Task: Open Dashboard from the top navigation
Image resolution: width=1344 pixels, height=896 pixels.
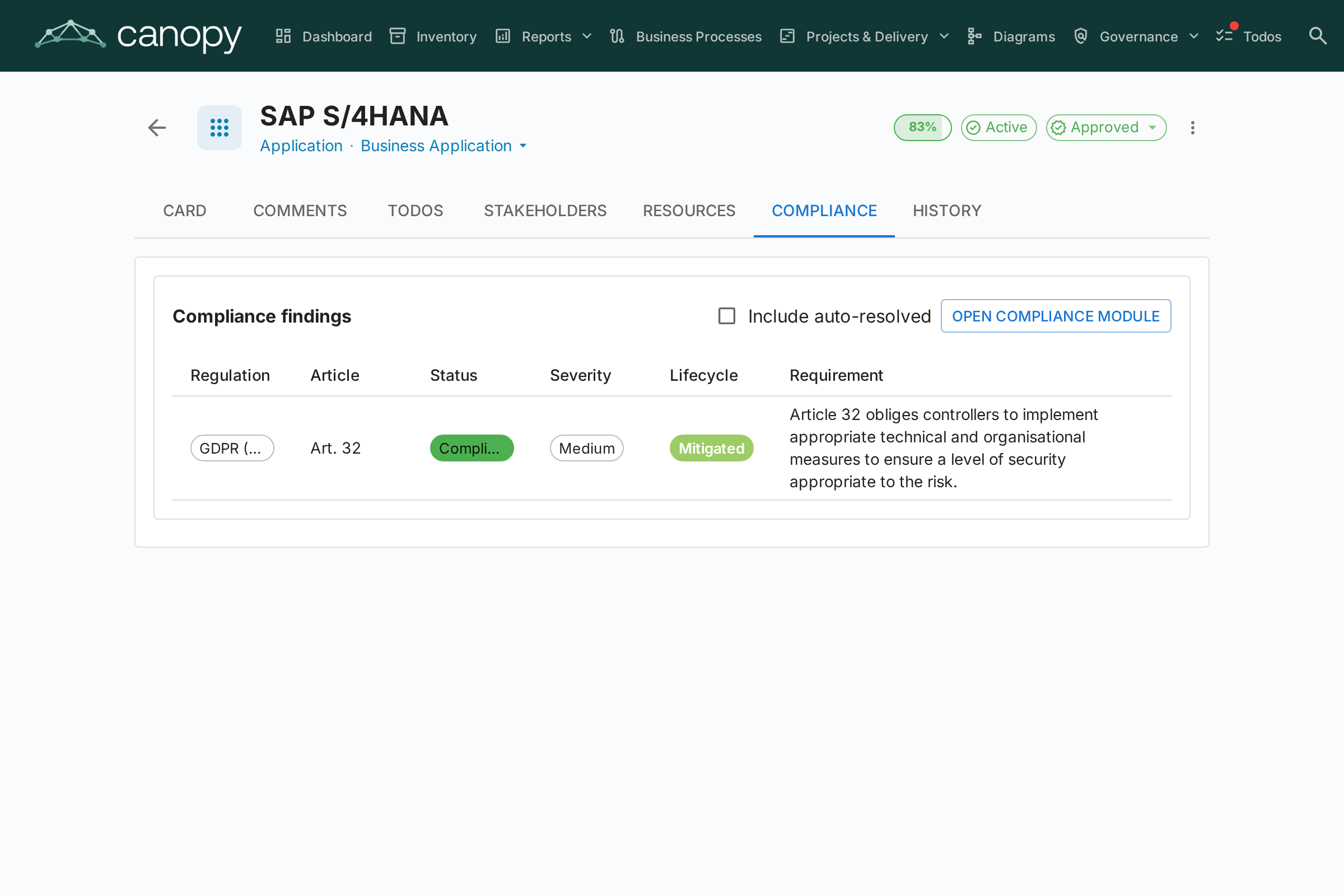Action: point(324,36)
